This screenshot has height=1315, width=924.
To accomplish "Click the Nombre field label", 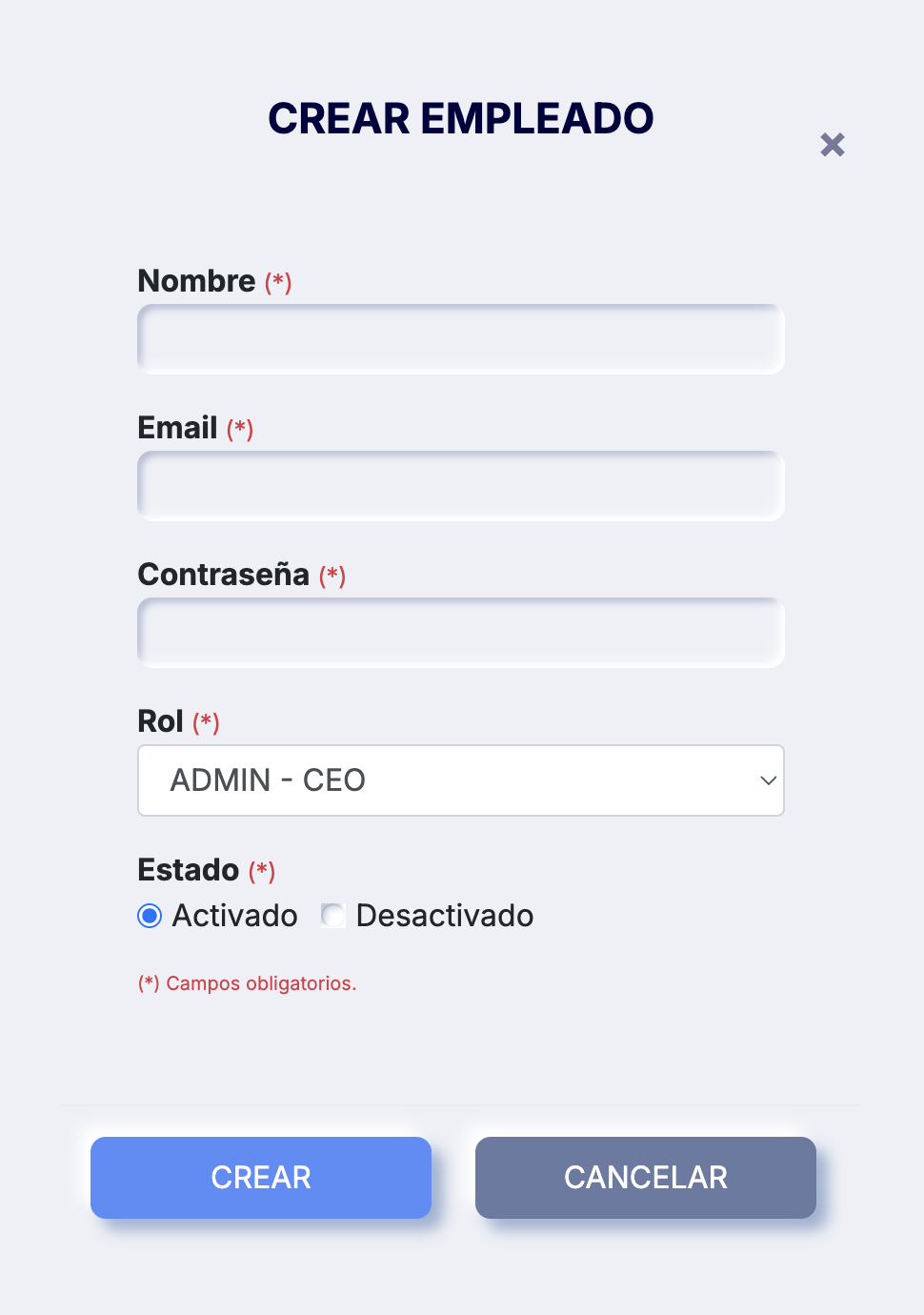I will point(197,281).
